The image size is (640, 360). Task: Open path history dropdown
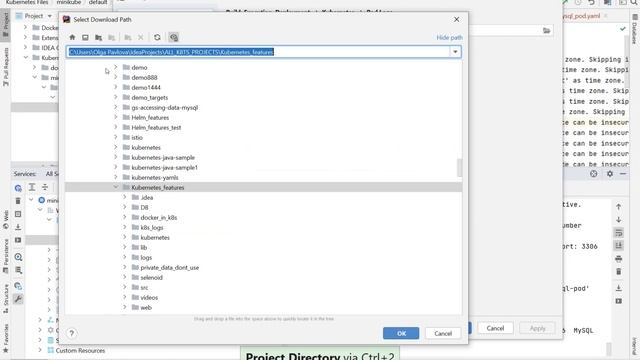pos(455,52)
